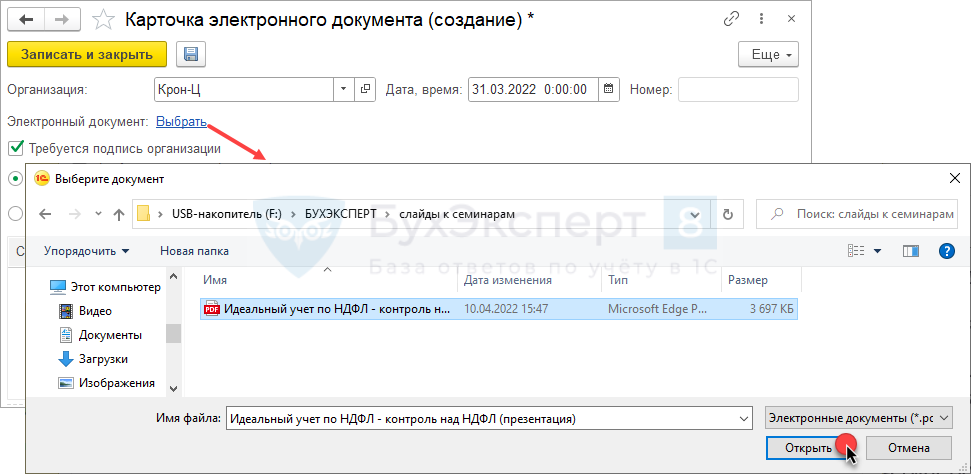971x474 pixels.
Task: Add the card to favorites with the star icon
Action: pos(104,19)
